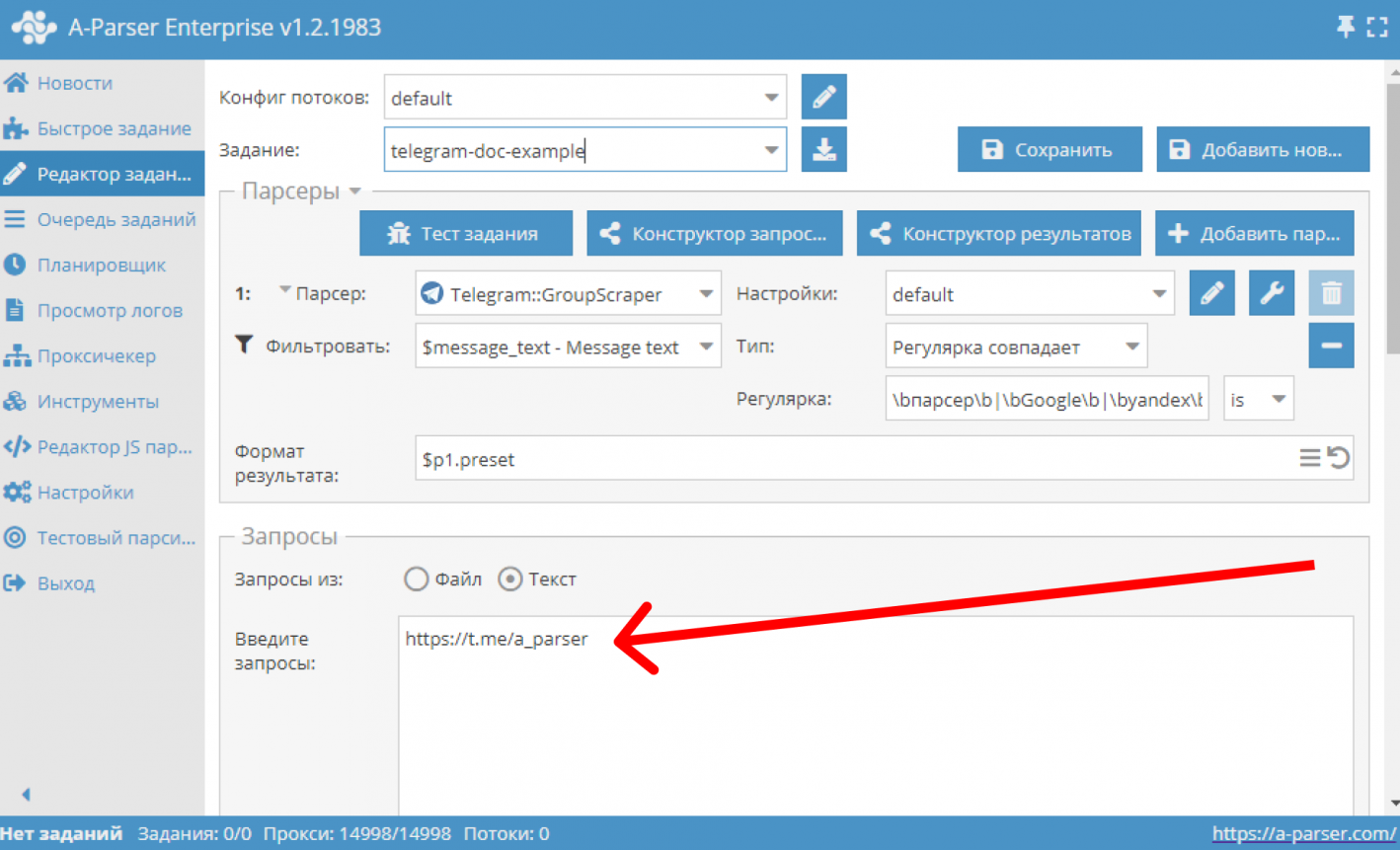Screen dimensions: 1400x850
Task: Expand the Парсеры section menu arrow
Action: (355, 192)
